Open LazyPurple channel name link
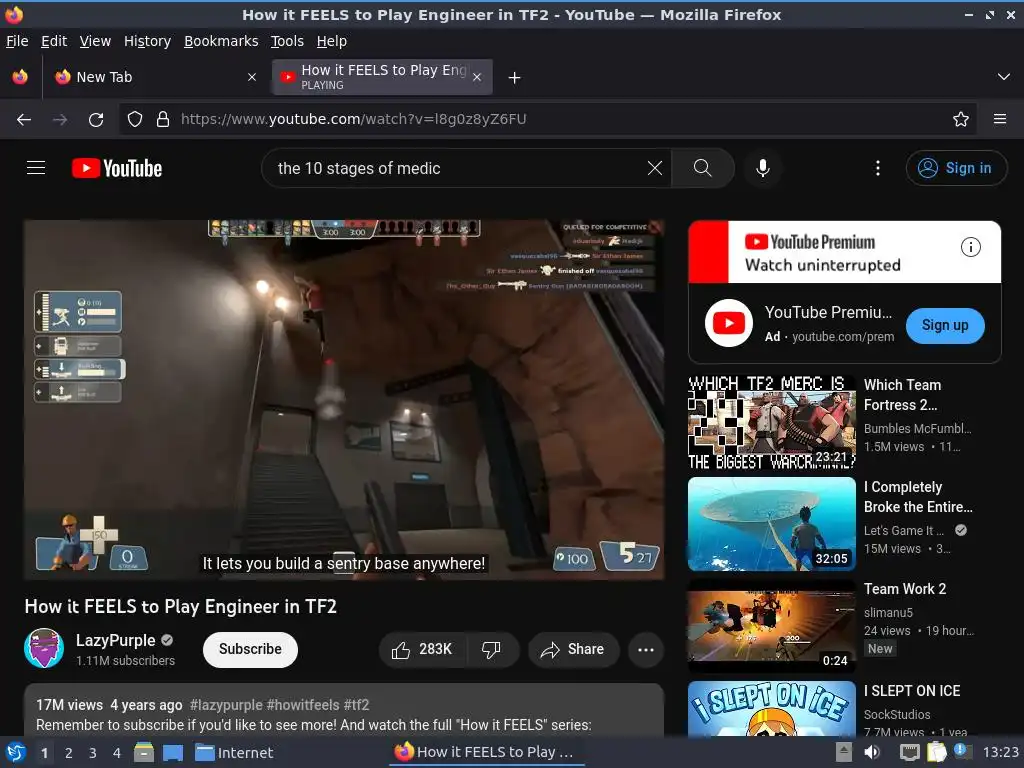Viewport: 1024px width, 768px height. (116, 640)
